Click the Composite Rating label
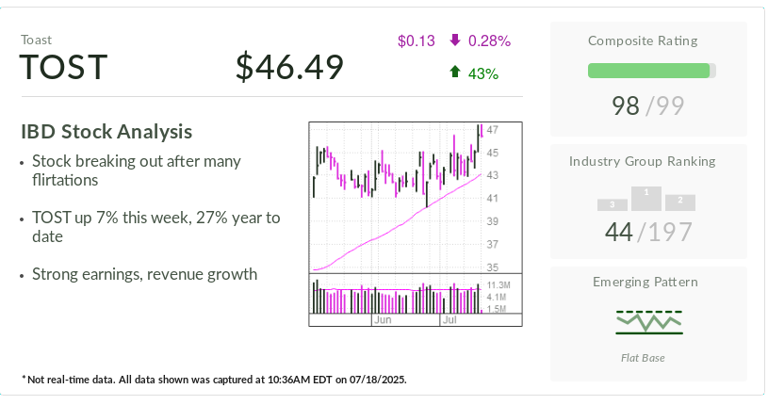The width and height of the screenshot is (768, 405). (x=643, y=41)
